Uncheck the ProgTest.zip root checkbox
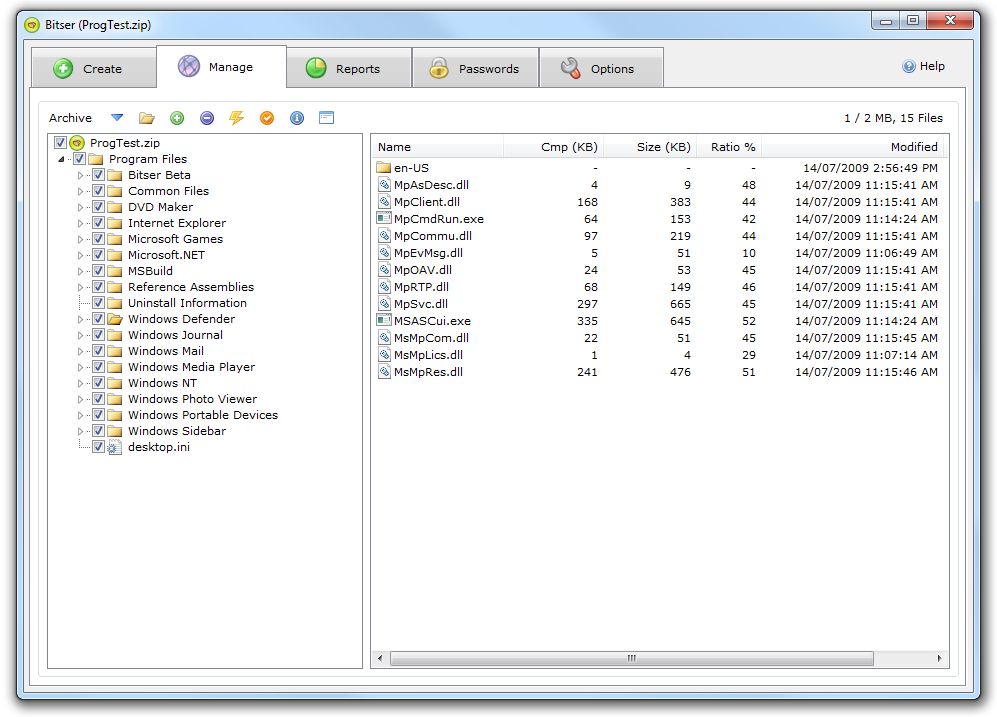This screenshot has height=717, width=997. click(60, 143)
